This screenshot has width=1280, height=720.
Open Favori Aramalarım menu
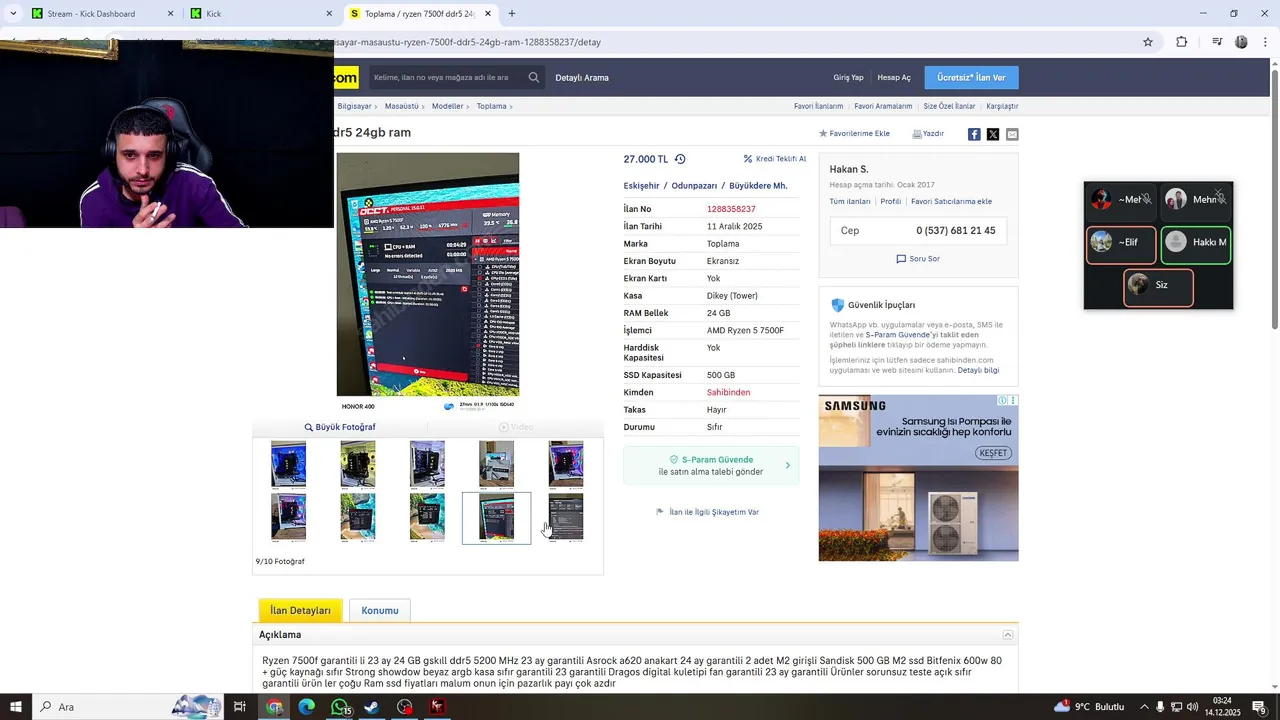pyautogui.click(x=883, y=106)
